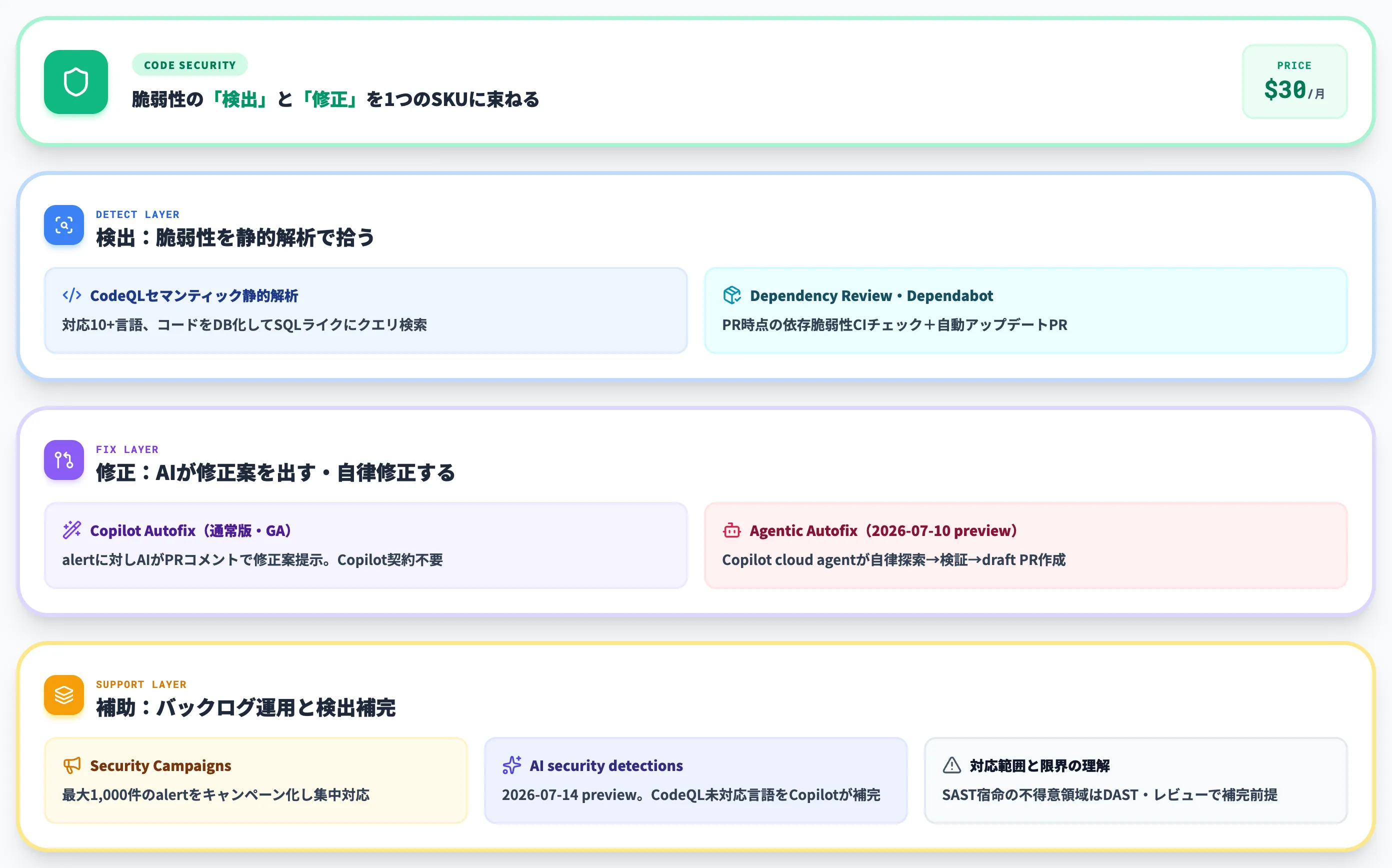
Task: Click the PRICE label
Action: (x=1294, y=65)
